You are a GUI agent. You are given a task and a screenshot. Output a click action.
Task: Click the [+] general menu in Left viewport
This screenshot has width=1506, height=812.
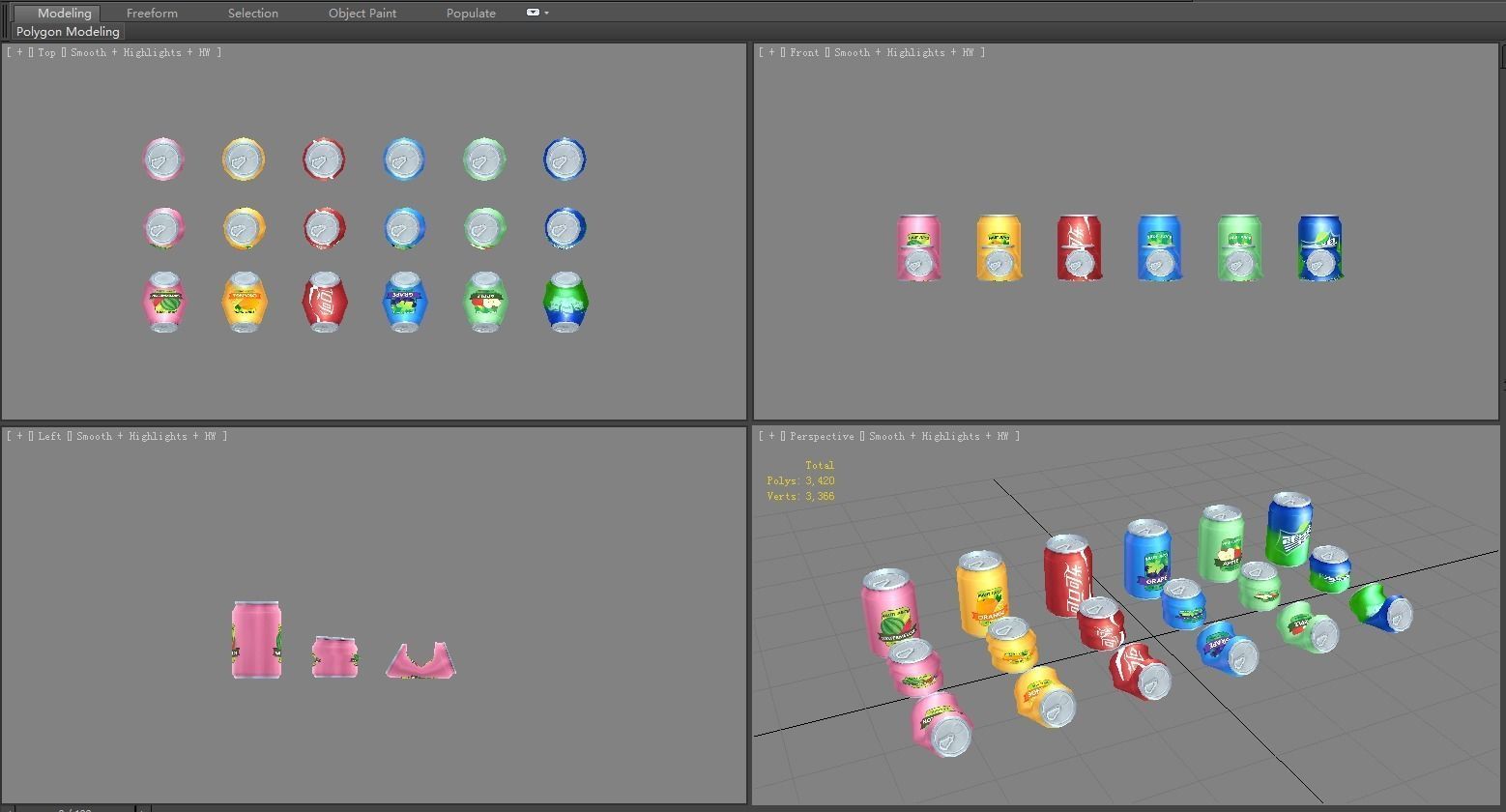[x=18, y=436]
